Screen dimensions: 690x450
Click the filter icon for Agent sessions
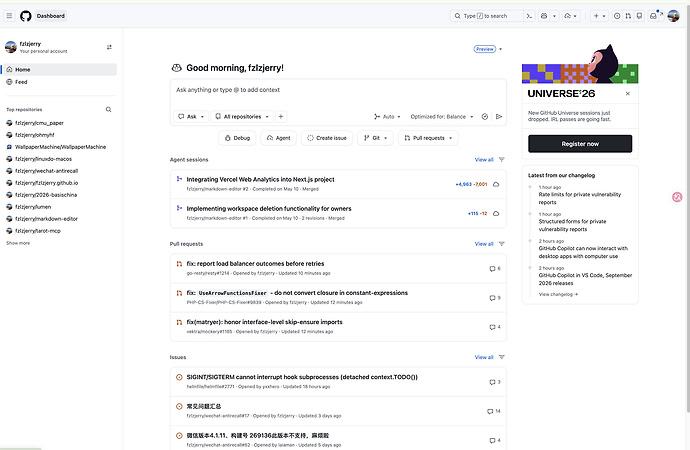[x=501, y=160]
